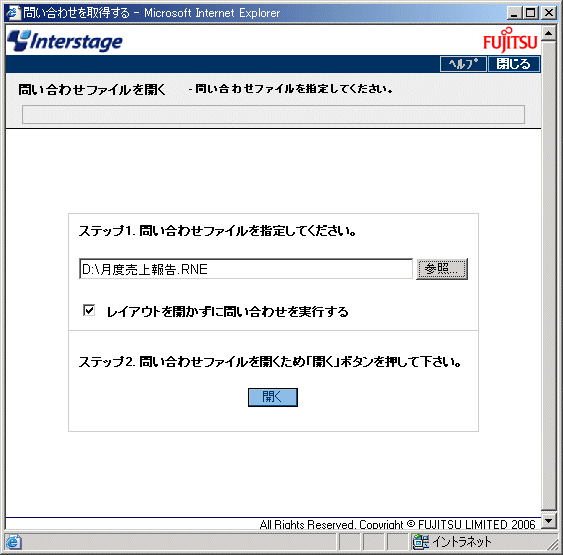Uncheck レイアウトを開かずに問い合わせを実行する checkbox

(89, 310)
